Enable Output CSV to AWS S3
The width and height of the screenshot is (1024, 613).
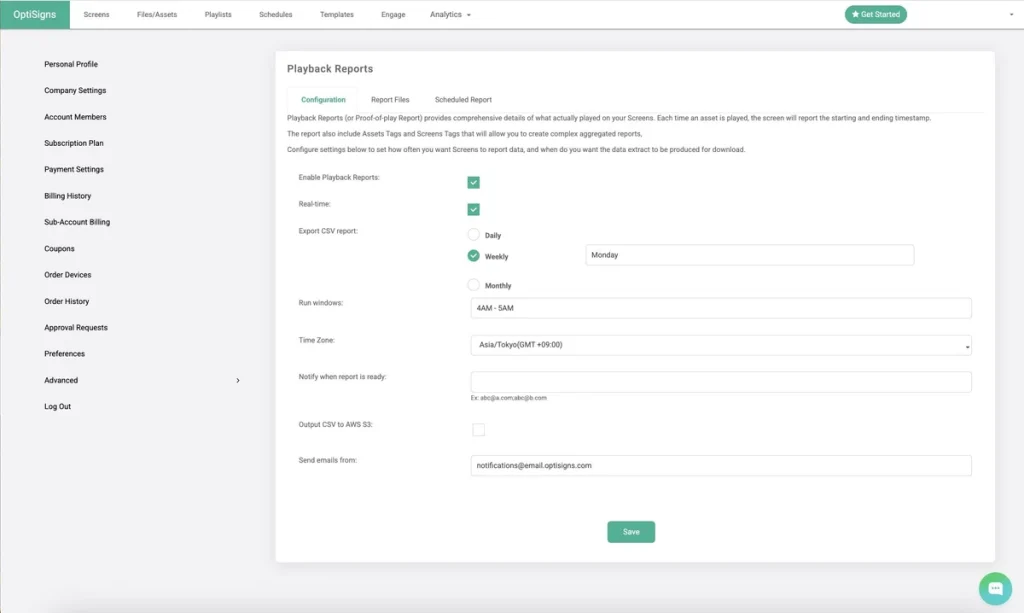478,430
